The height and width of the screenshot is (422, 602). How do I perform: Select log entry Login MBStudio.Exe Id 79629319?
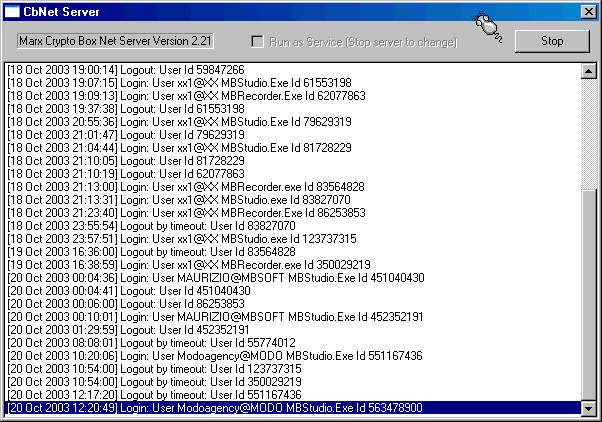[294, 122]
